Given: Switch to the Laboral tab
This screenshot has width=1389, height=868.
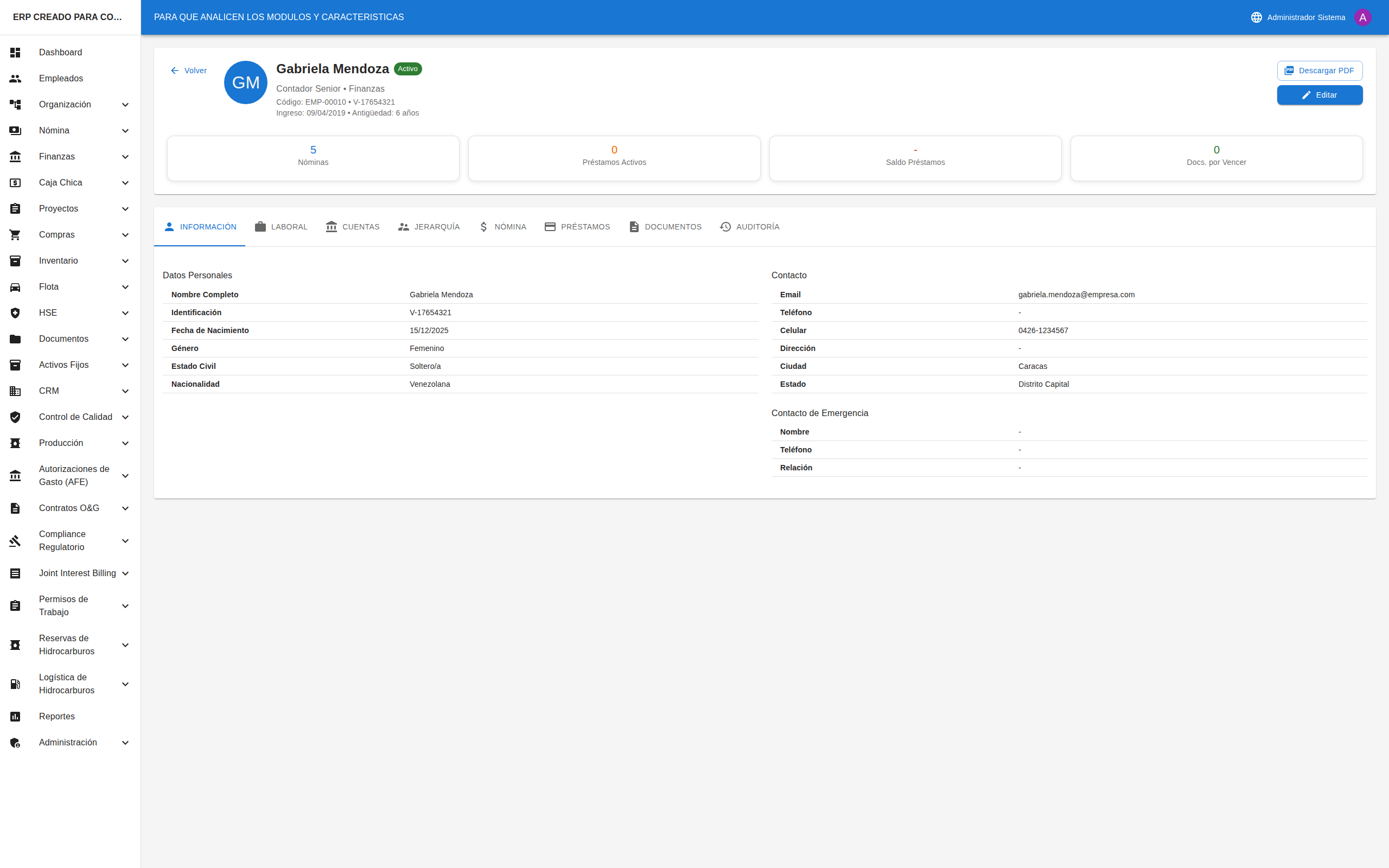Looking at the screenshot, I should 281,227.
